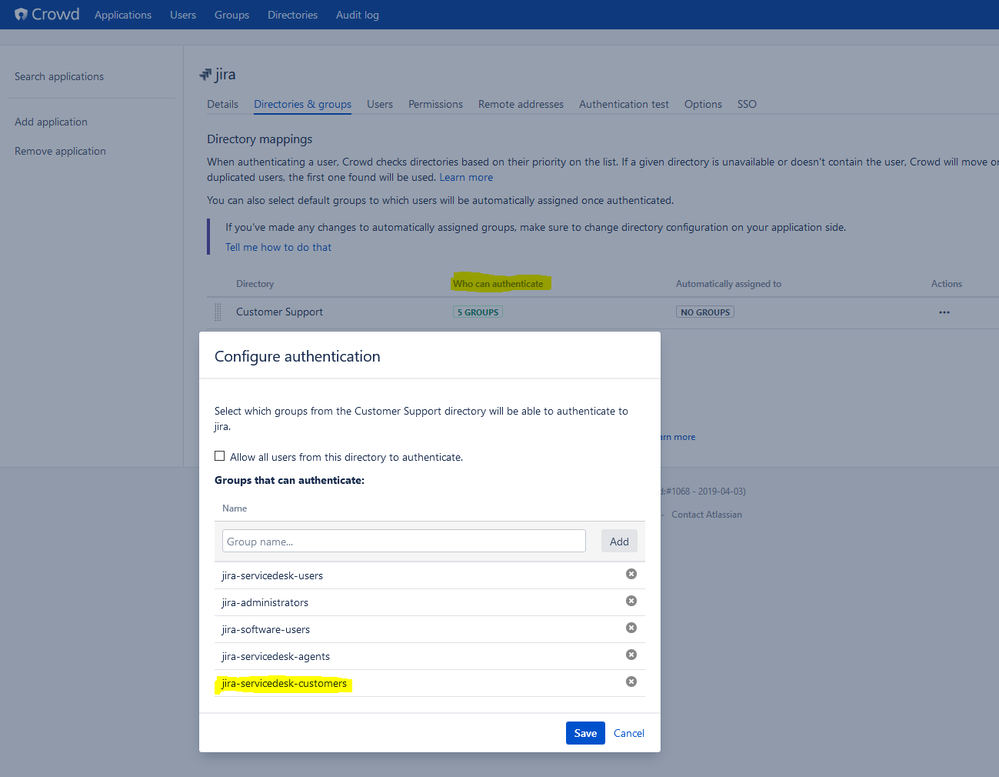This screenshot has height=777, width=999.
Task: Remove jira-software-users group via its X icon
Action: 631,628
